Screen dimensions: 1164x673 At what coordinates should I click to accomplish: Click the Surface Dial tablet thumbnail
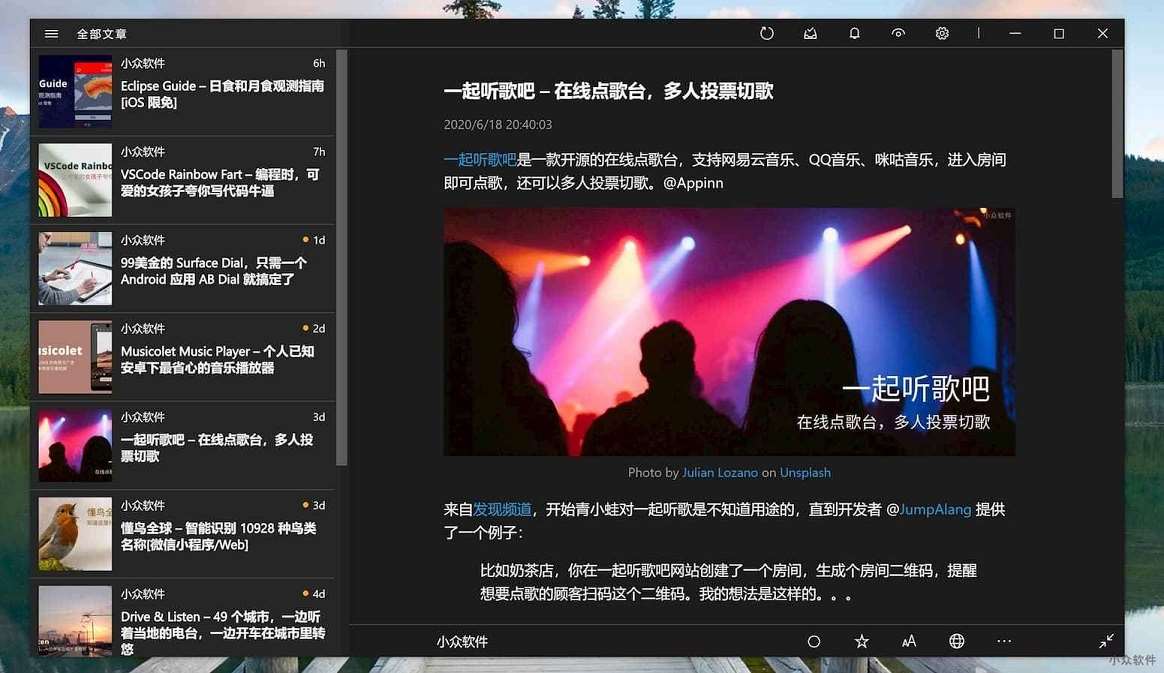[75, 268]
